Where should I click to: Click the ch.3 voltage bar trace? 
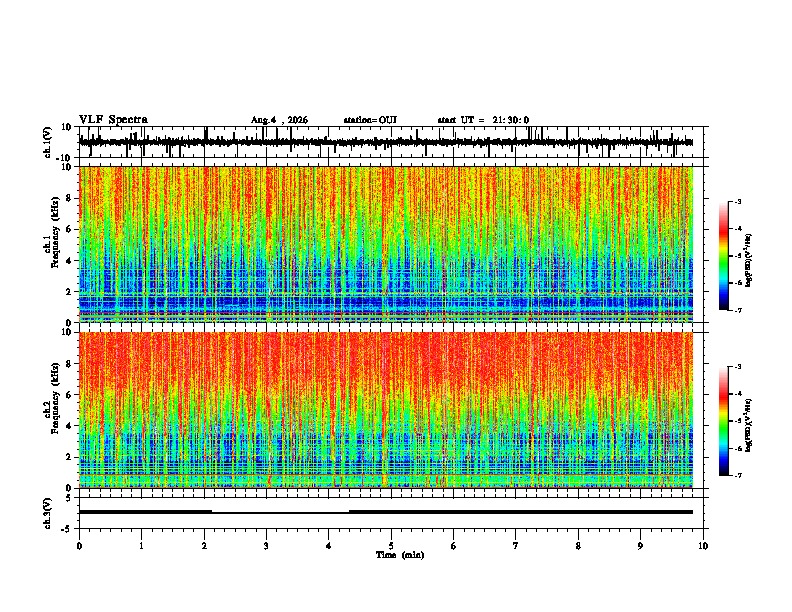point(386,512)
